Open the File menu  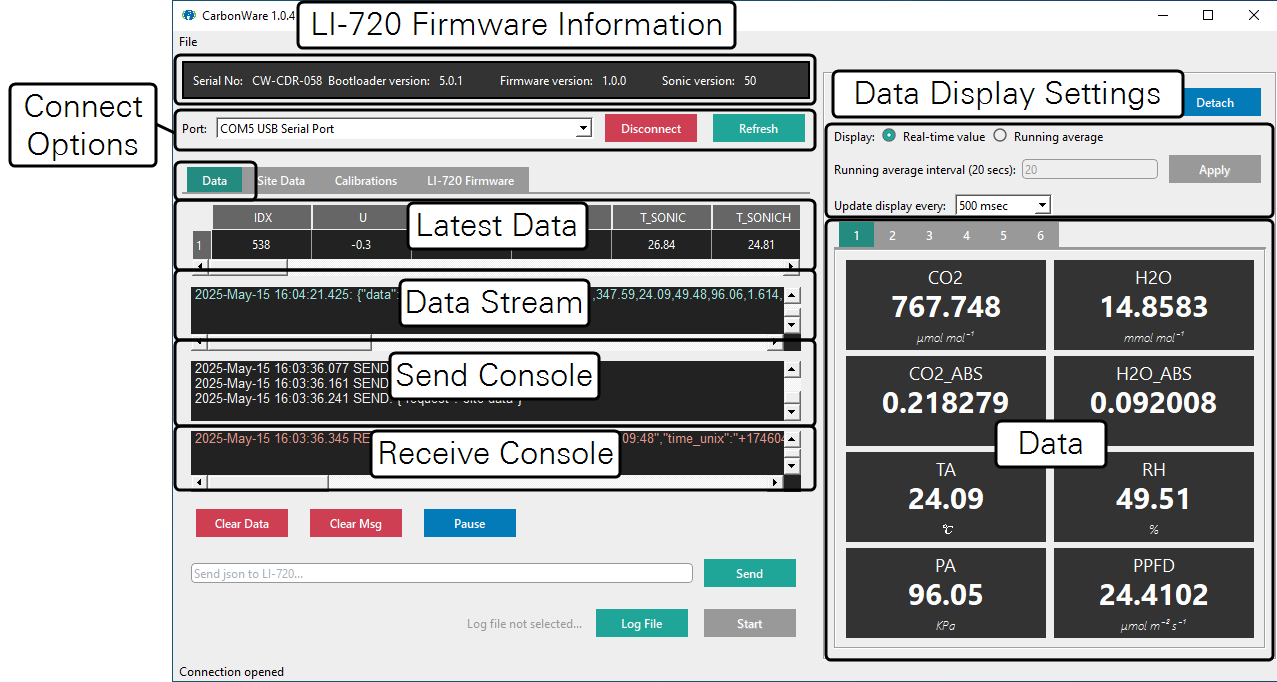188,42
